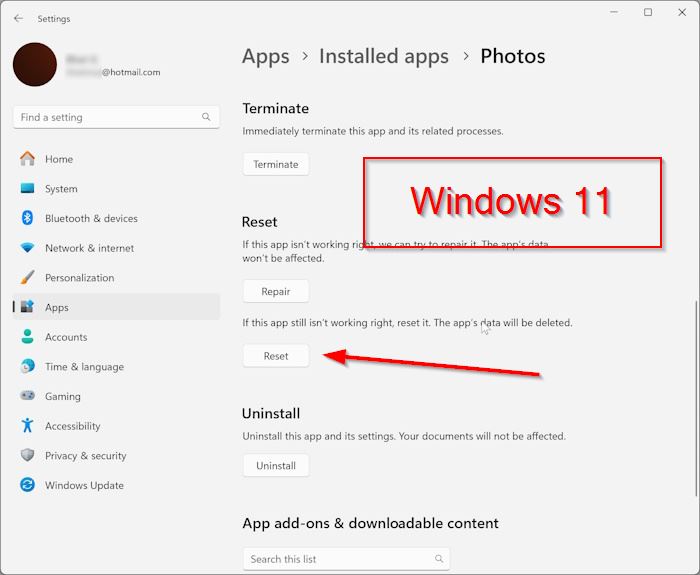Click the Privacy & security shield icon
Screen dimensions: 700x575
point(27,455)
